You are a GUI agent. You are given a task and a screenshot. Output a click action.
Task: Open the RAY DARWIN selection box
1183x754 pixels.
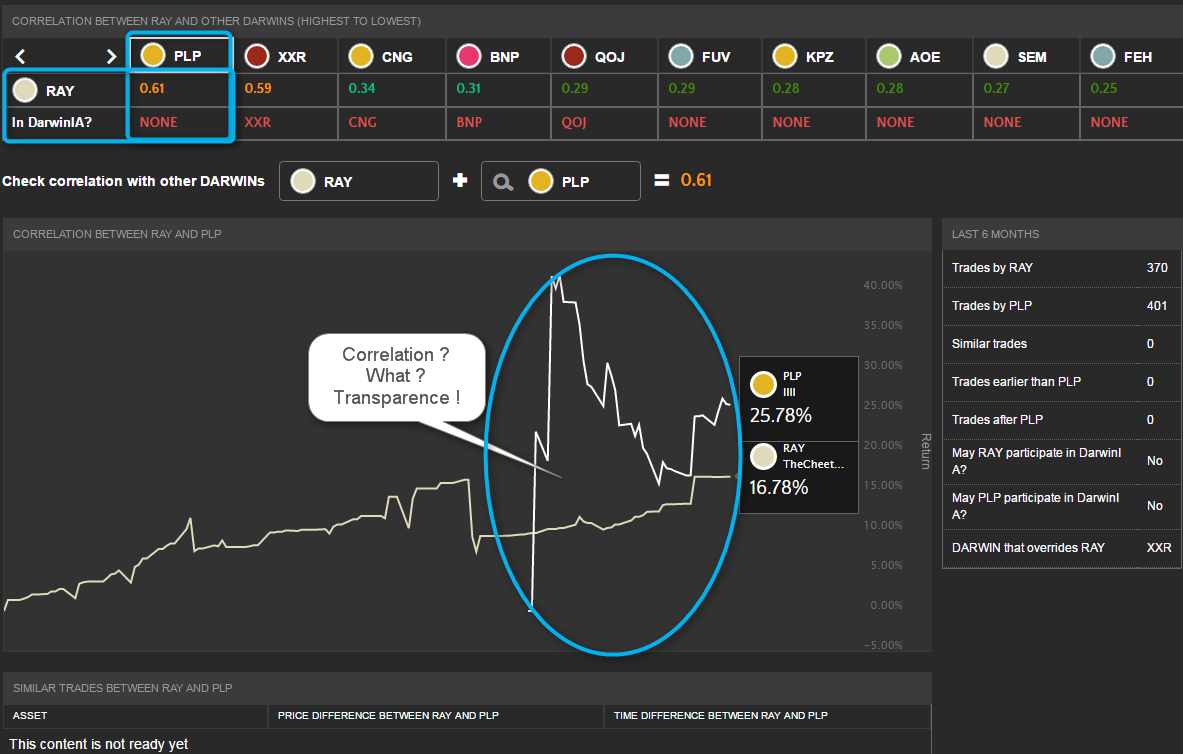click(x=358, y=181)
